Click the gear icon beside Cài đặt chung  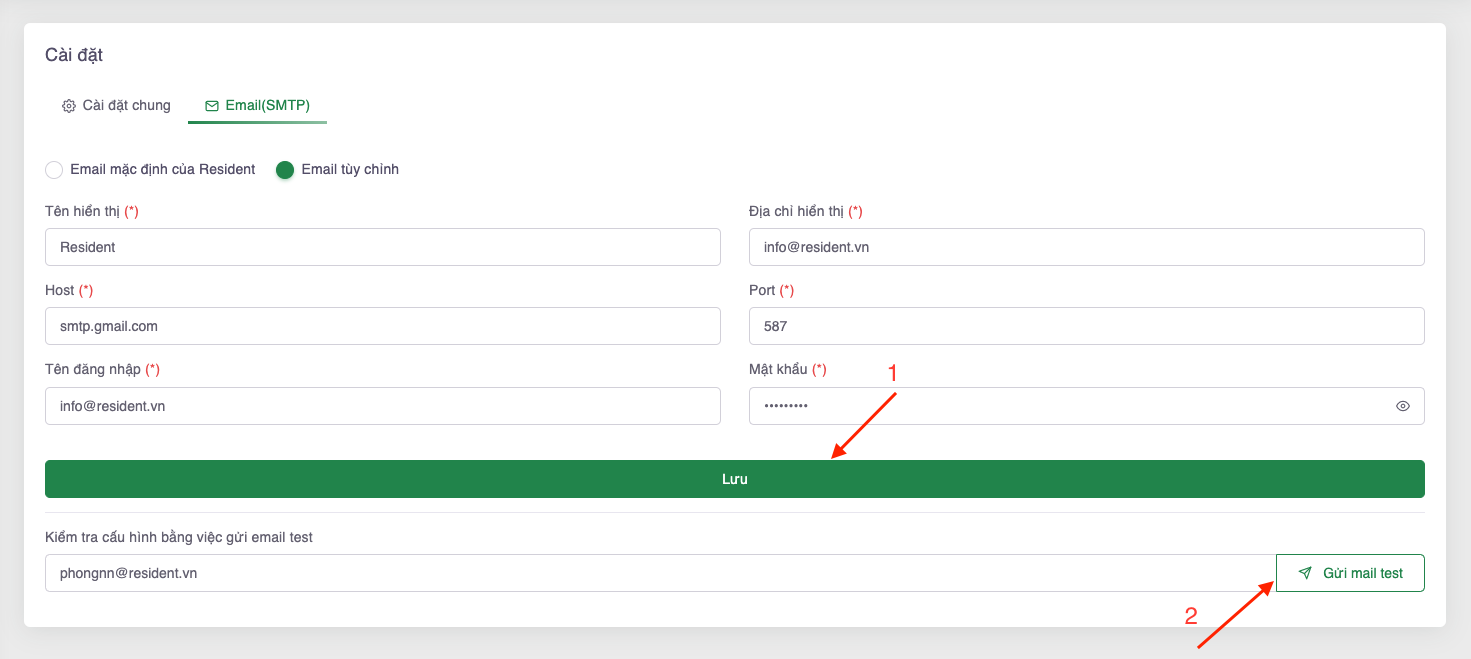click(x=69, y=106)
